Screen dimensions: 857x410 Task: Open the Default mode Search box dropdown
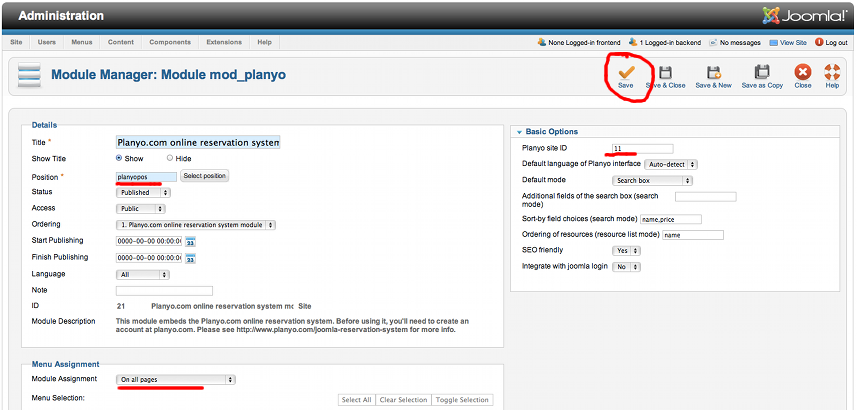point(652,180)
